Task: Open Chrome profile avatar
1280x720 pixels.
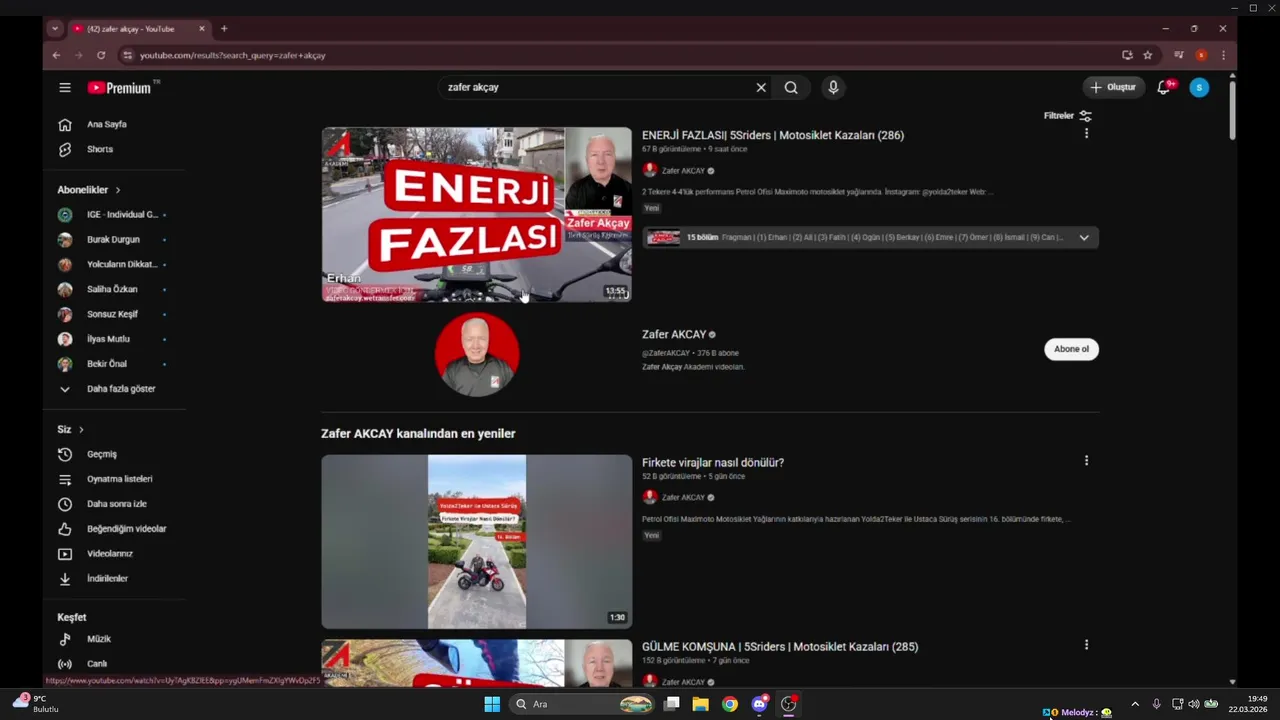Action: [x=1201, y=56]
